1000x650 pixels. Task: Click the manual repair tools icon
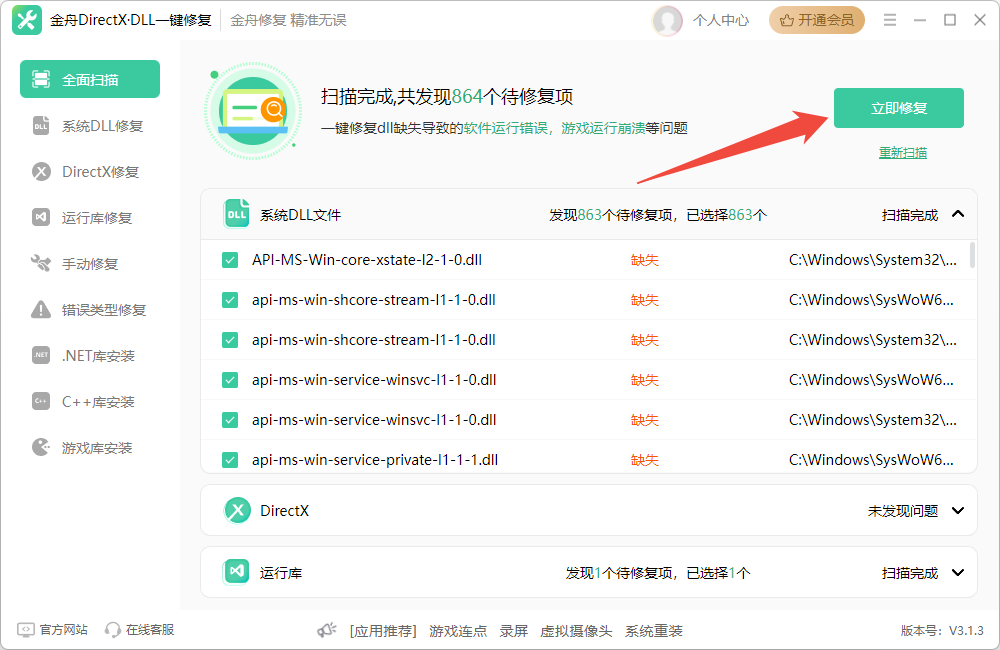41,263
